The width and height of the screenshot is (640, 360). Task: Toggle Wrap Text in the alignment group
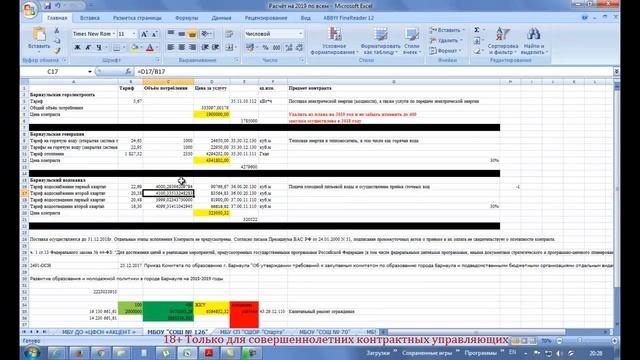(229, 34)
